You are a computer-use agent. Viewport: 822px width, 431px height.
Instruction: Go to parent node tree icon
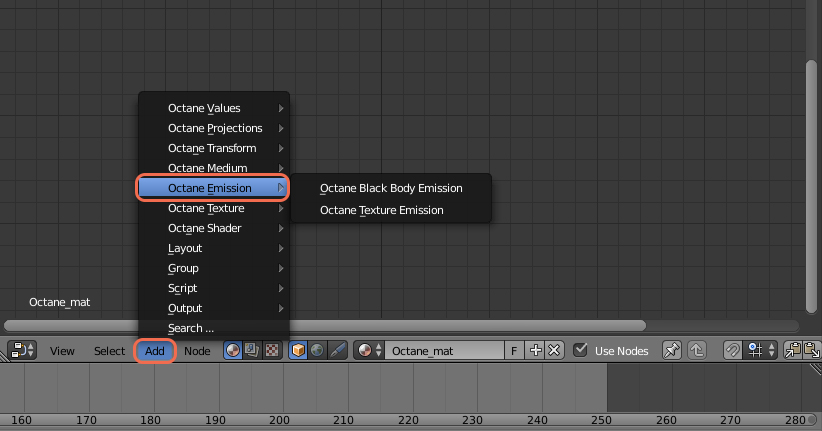(x=697, y=351)
